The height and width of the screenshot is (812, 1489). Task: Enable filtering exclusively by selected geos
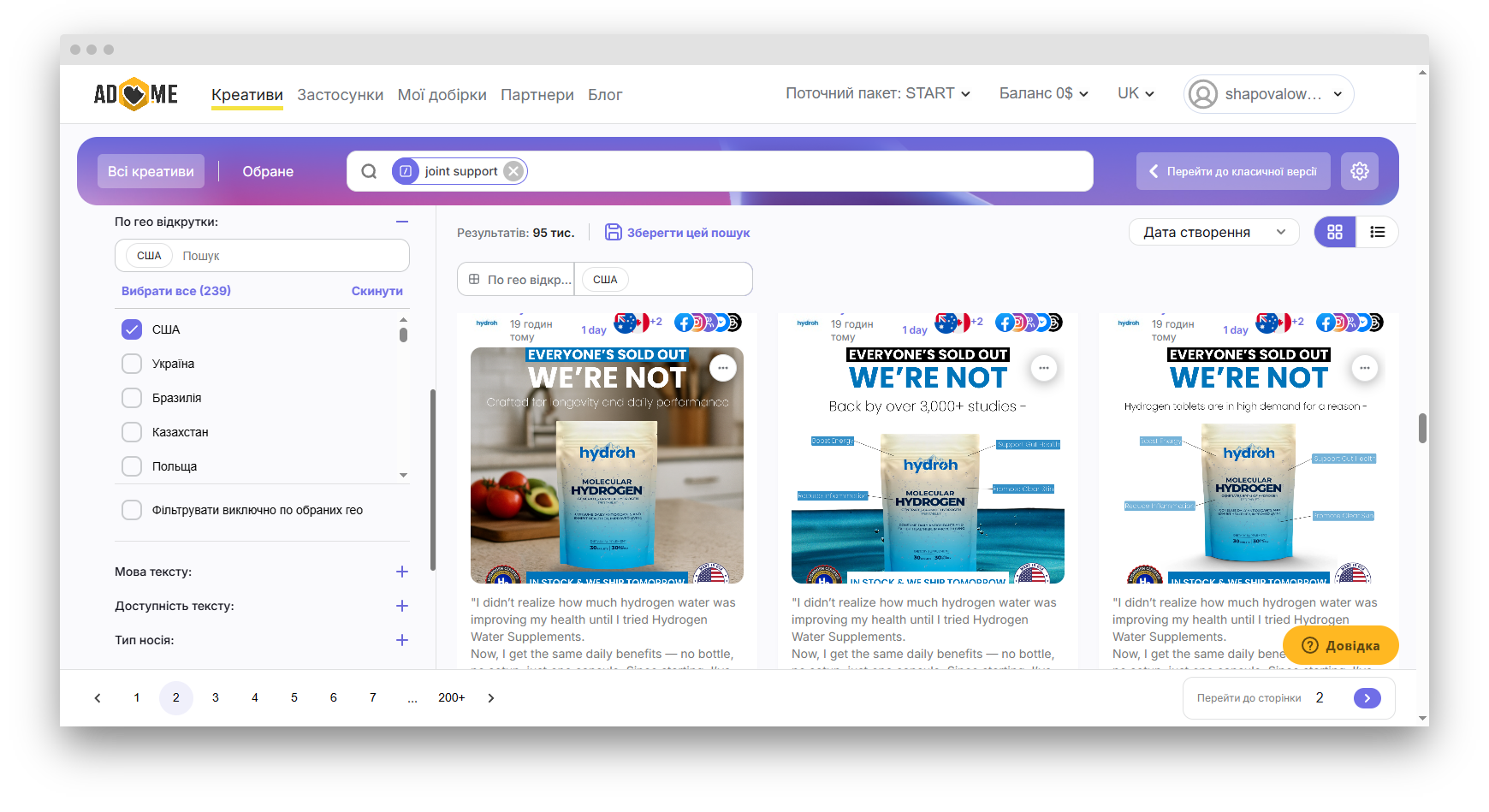[132, 510]
